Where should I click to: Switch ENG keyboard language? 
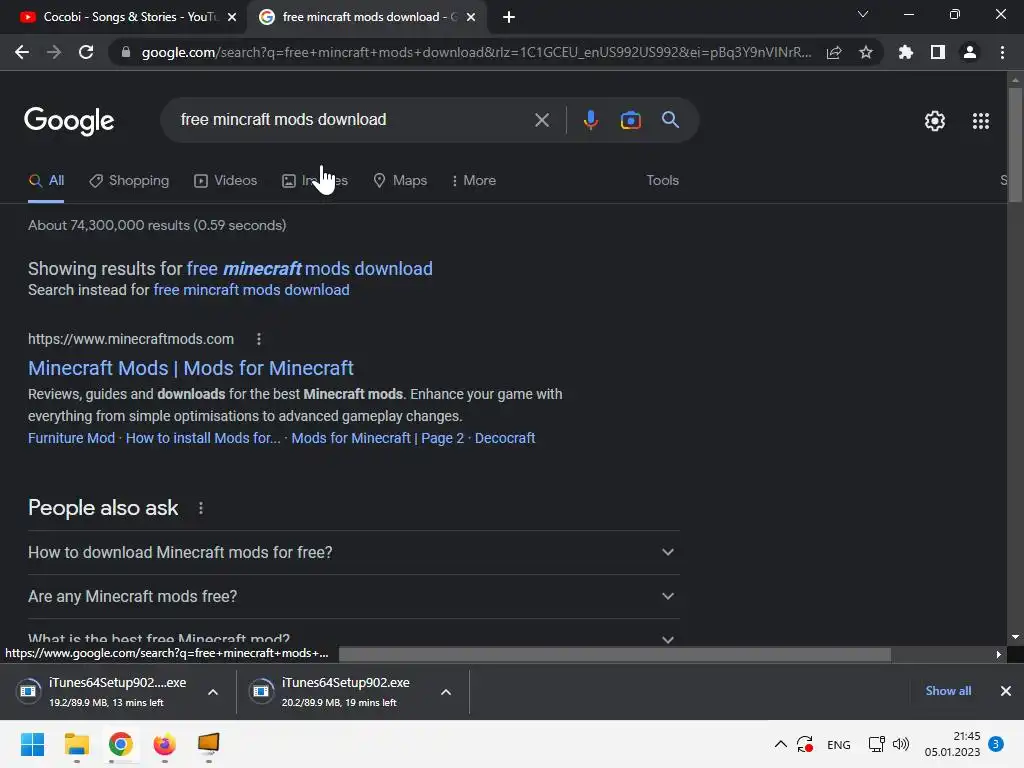coord(839,745)
